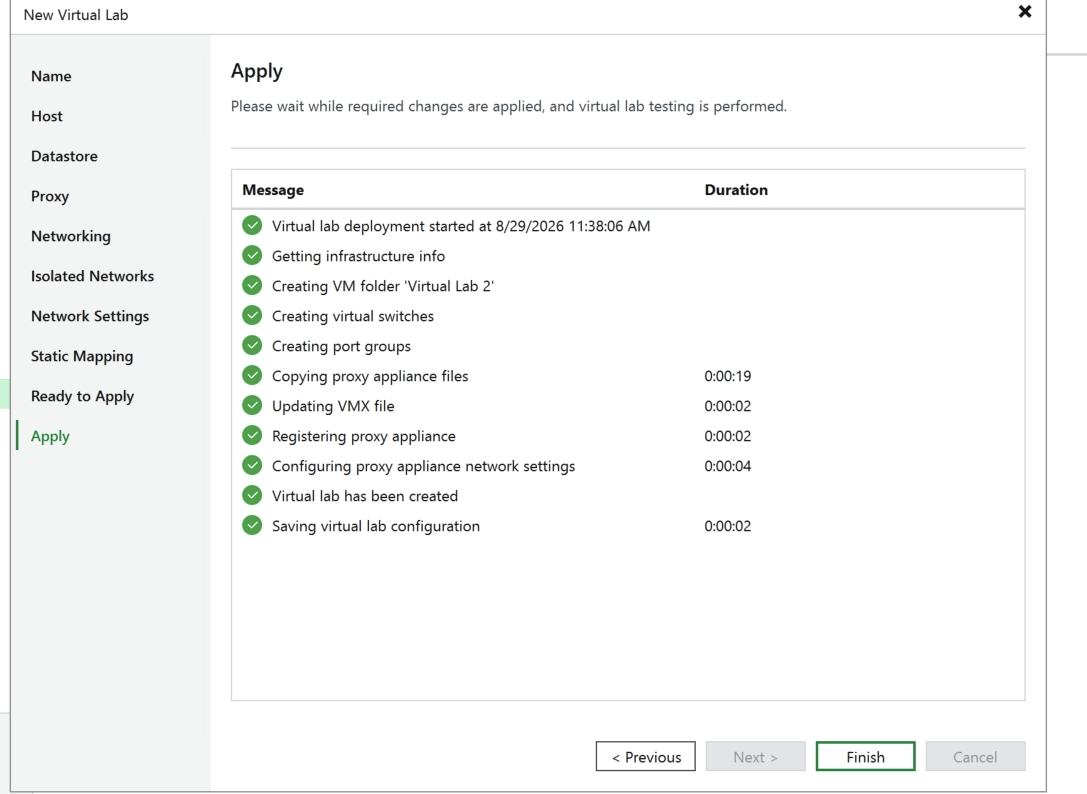Select "Creating VM folder 'Virtual Lab 2'" text
Viewport: 1087px width, 794px height.
(383, 286)
